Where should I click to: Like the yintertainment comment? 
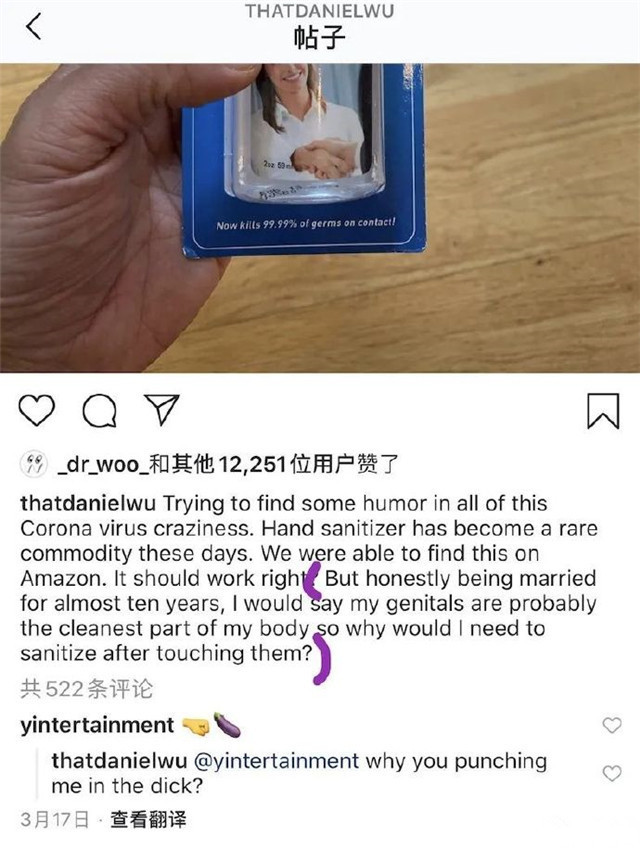pos(612,725)
